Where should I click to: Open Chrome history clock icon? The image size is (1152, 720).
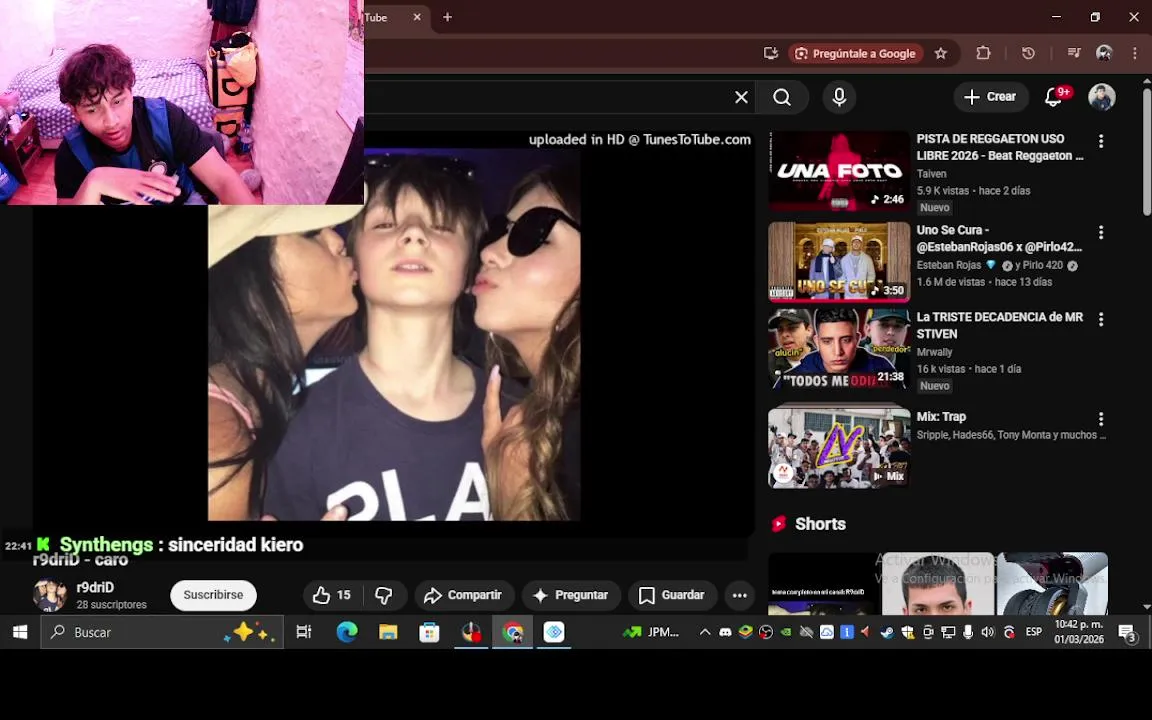(1028, 54)
